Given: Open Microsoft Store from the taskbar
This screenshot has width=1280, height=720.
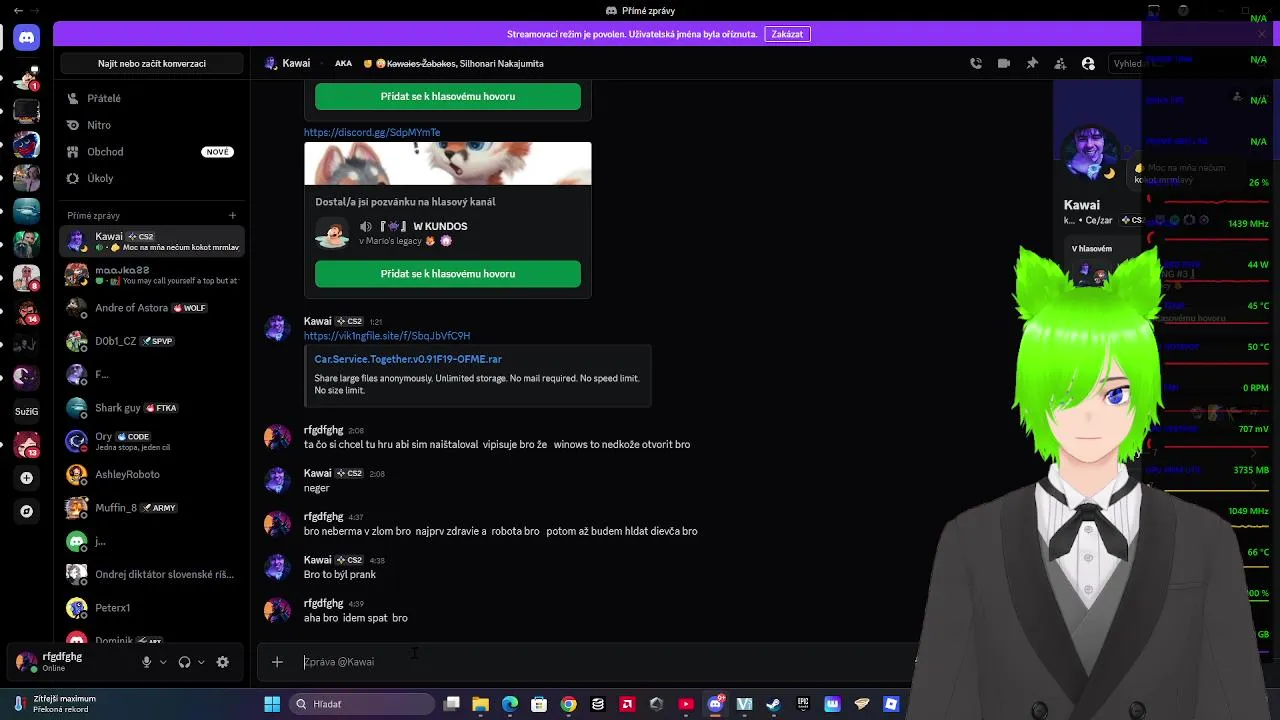Looking at the screenshot, I should tap(539, 704).
